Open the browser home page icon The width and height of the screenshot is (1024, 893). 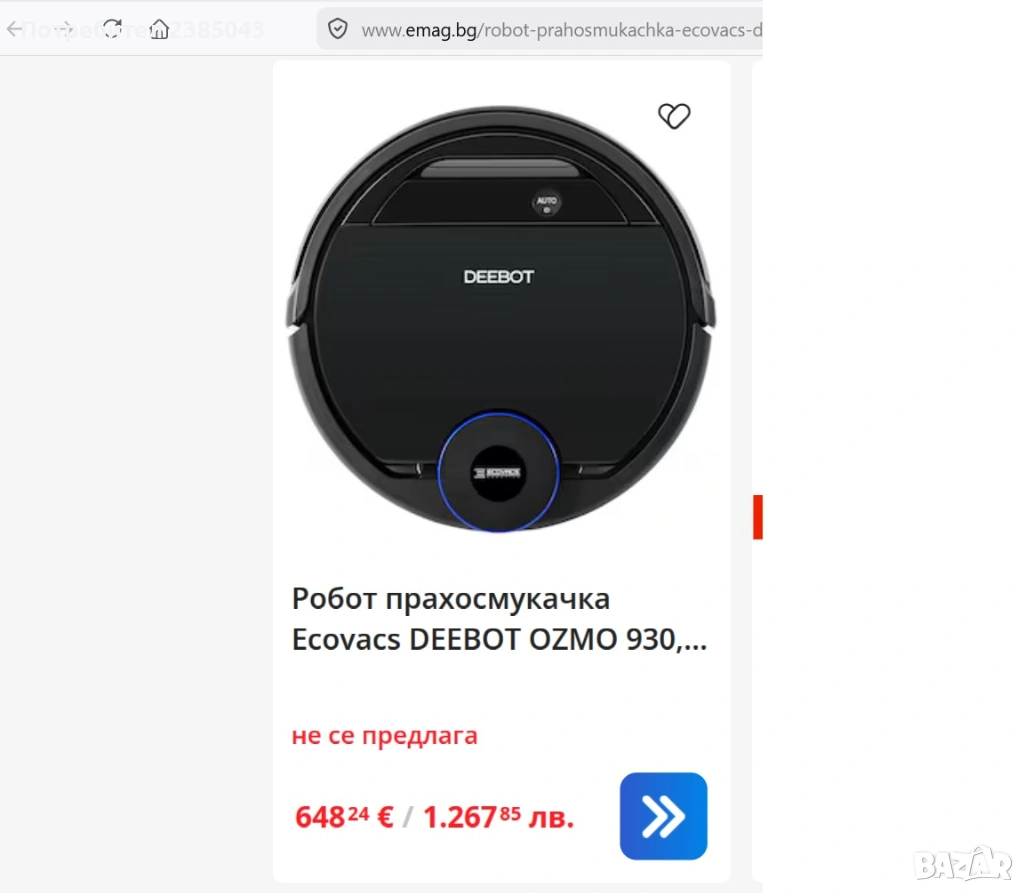click(159, 29)
